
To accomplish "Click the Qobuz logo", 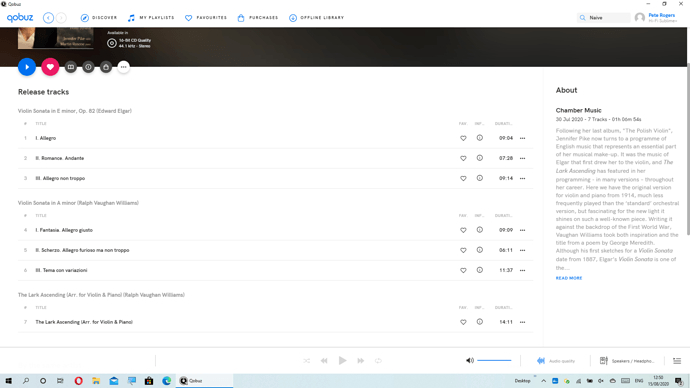I will point(20,18).
